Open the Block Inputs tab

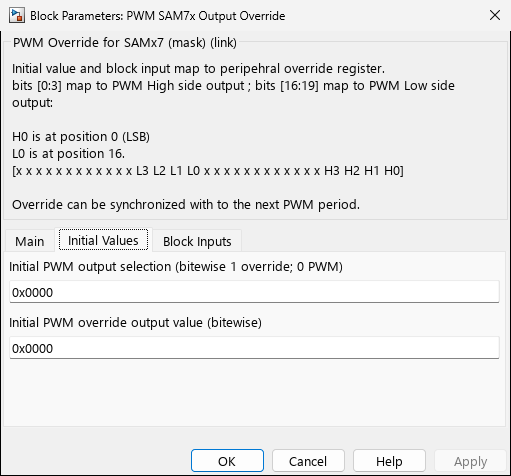[197, 241]
